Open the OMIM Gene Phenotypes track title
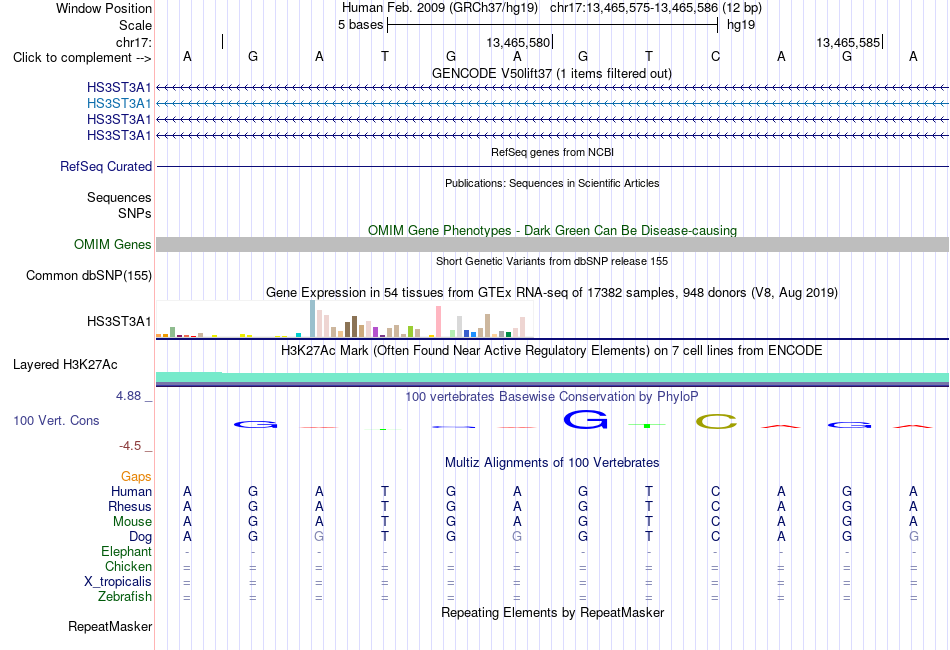The width and height of the screenshot is (950, 650). coord(552,230)
